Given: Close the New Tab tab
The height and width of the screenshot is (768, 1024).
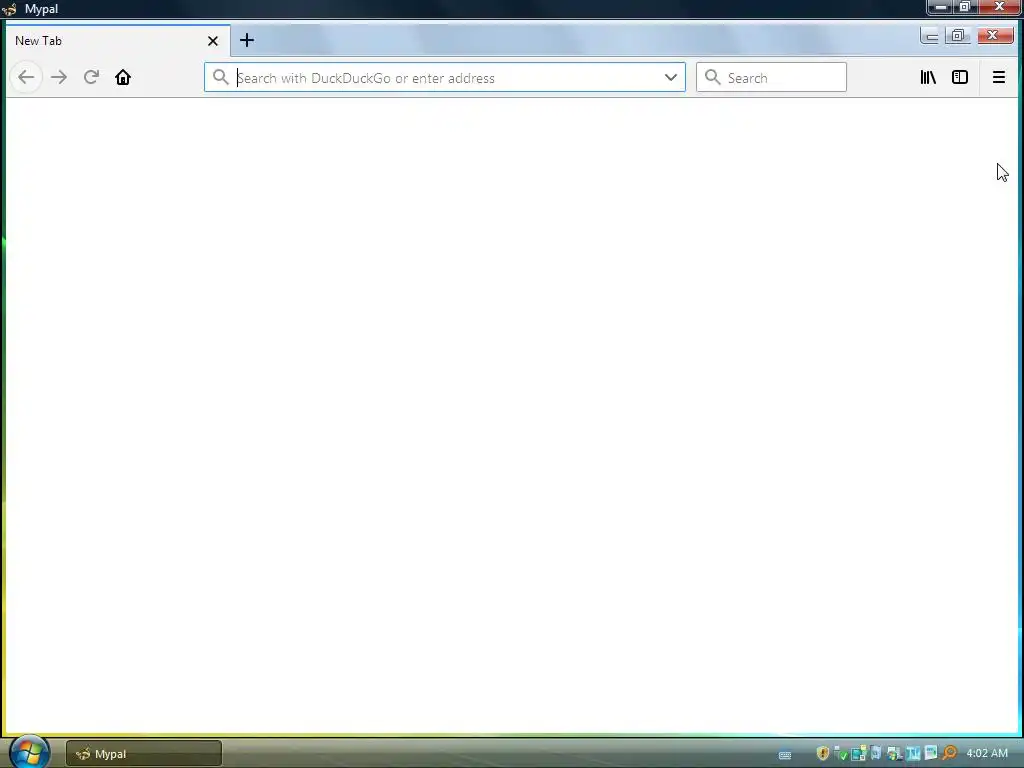Looking at the screenshot, I should pos(213,41).
